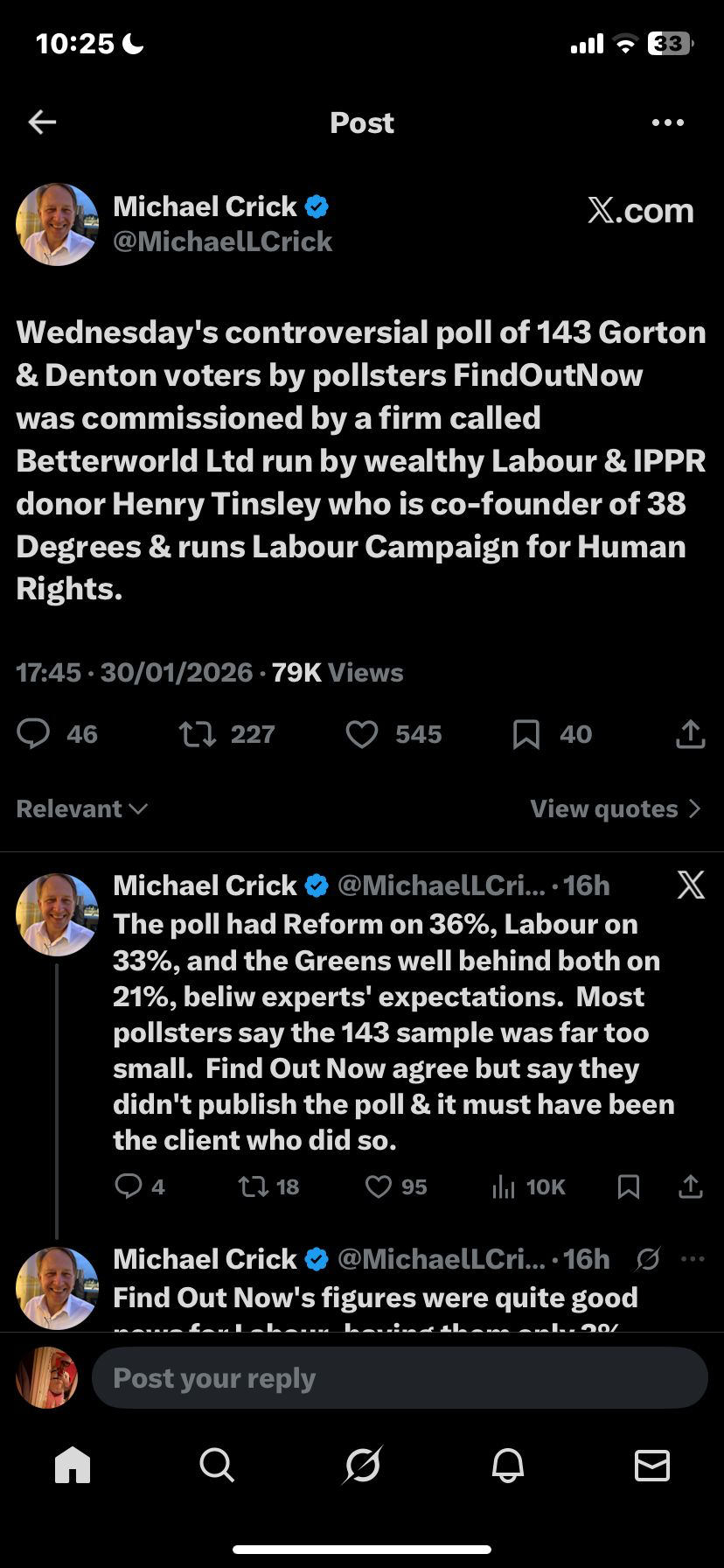The image size is (724, 1568).
Task: Like the main post with 545 likes
Action: tap(361, 734)
